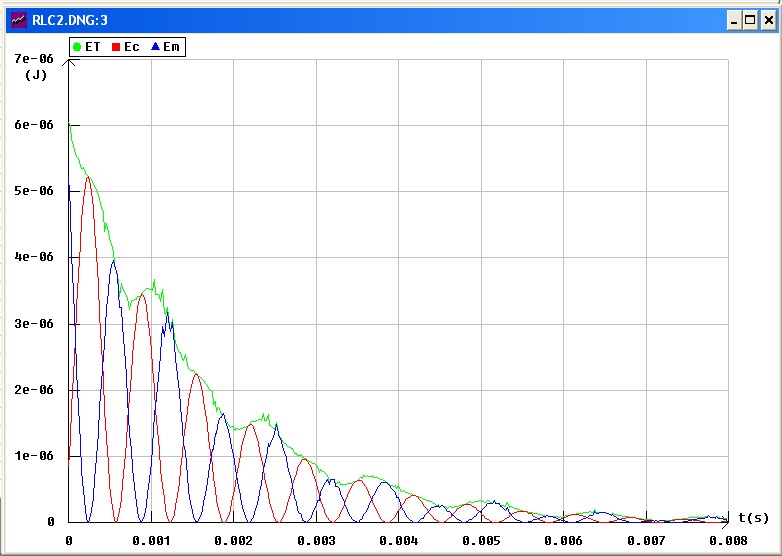Click the 1e-06 tick label on y-axis

click(x=32, y=456)
